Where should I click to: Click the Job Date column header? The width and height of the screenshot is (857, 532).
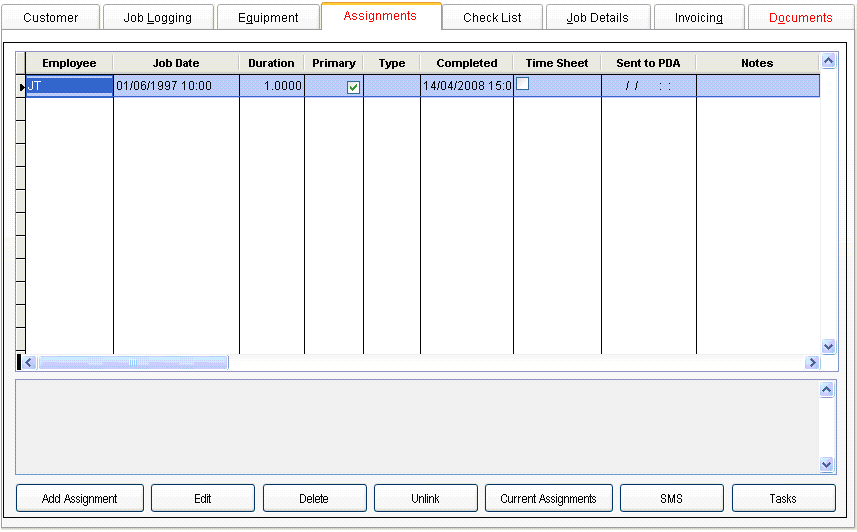click(176, 63)
